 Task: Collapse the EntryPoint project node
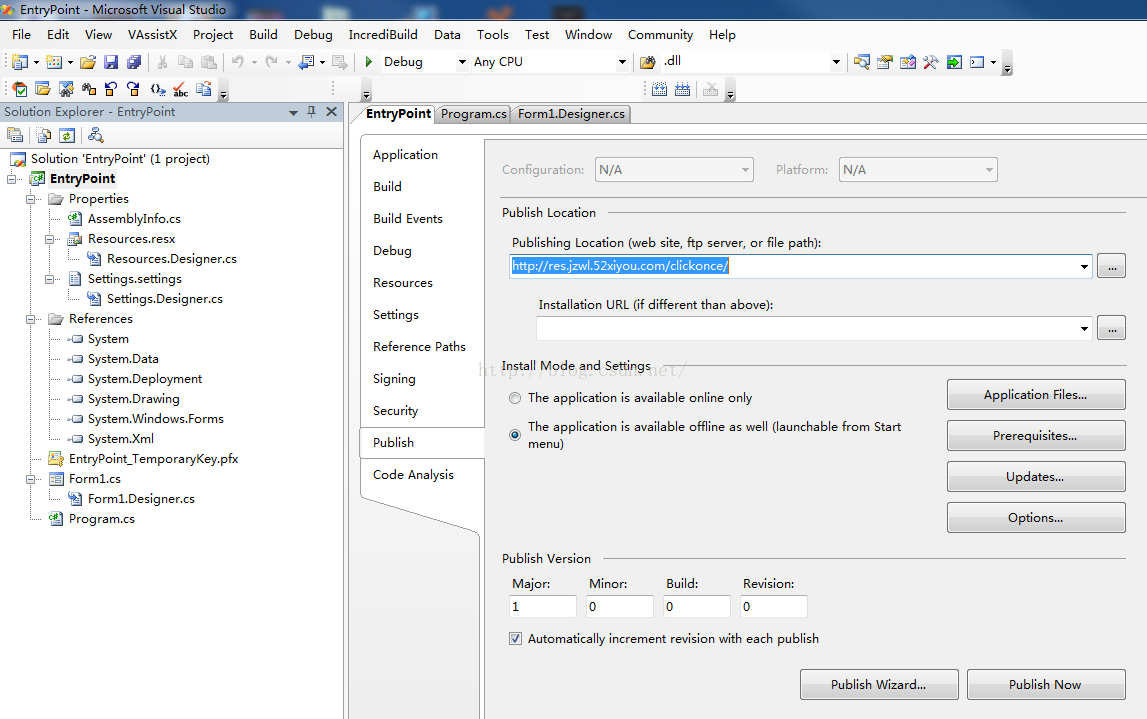(12, 178)
